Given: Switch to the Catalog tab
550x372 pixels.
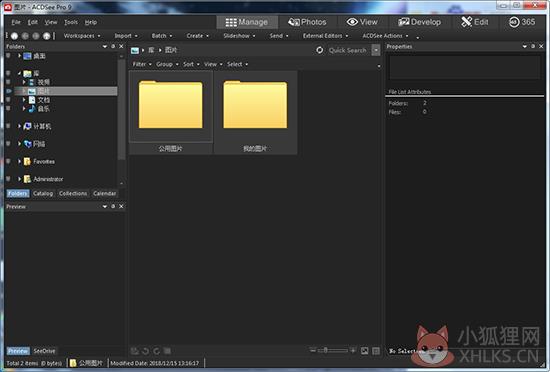Looking at the screenshot, I should coord(43,194).
